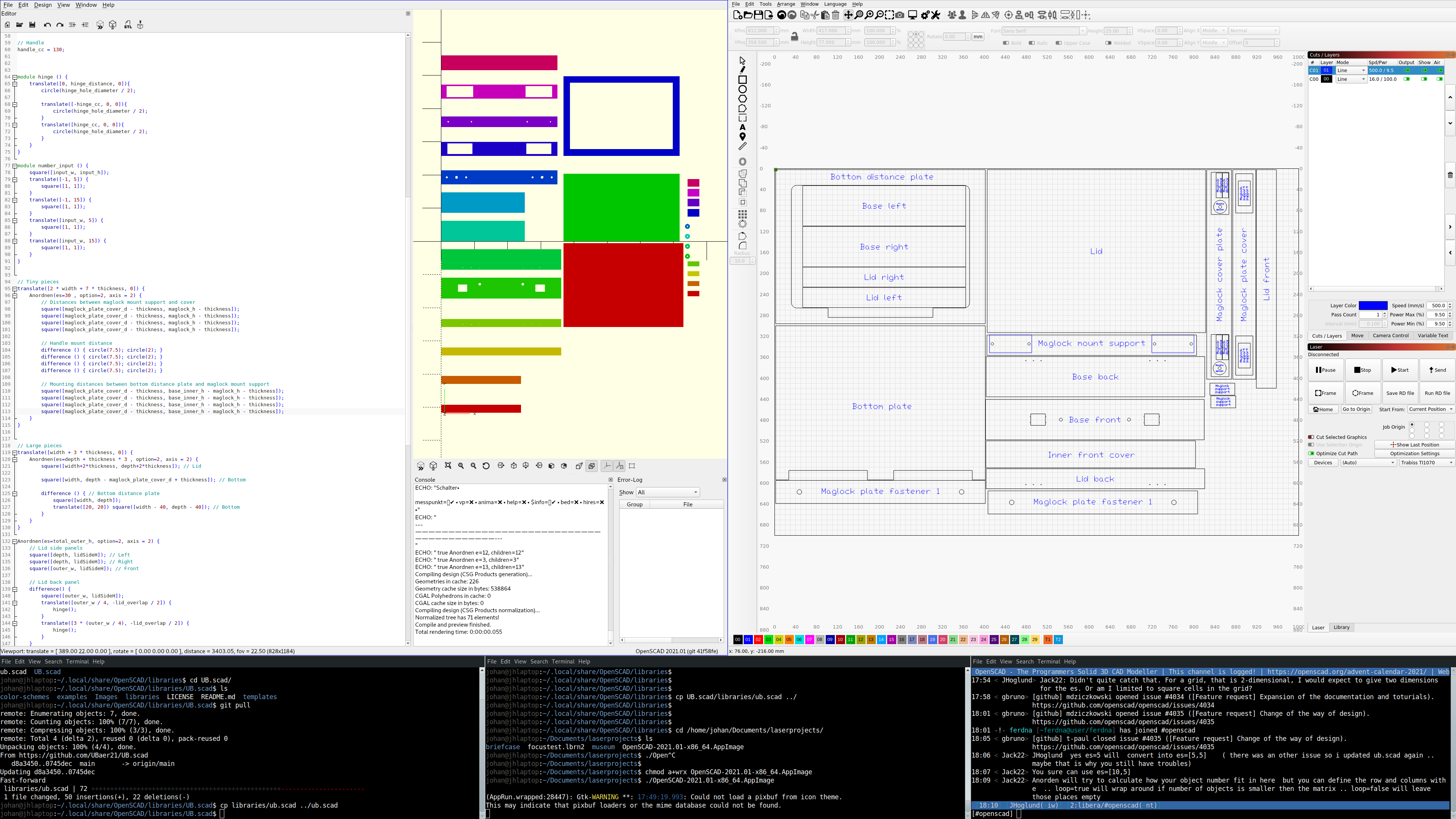Click the Grid array tool in LightBurn
Screen dimensions: 1456x819
tap(743, 214)
